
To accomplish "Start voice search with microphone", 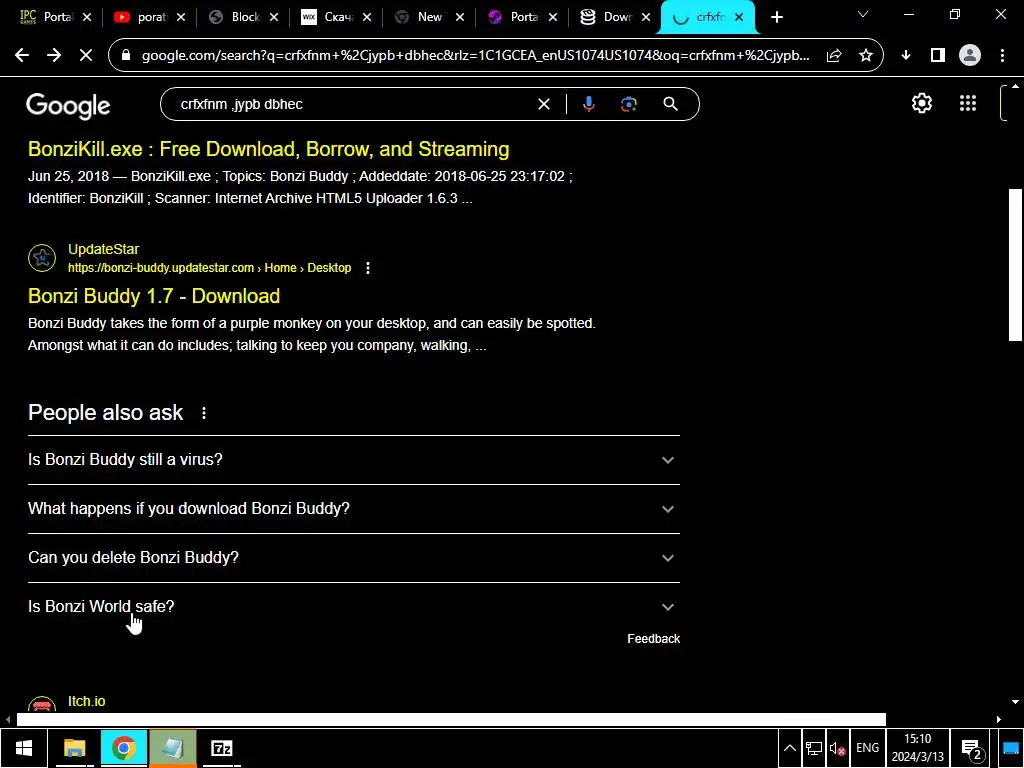I will click(x=588, y=104).
